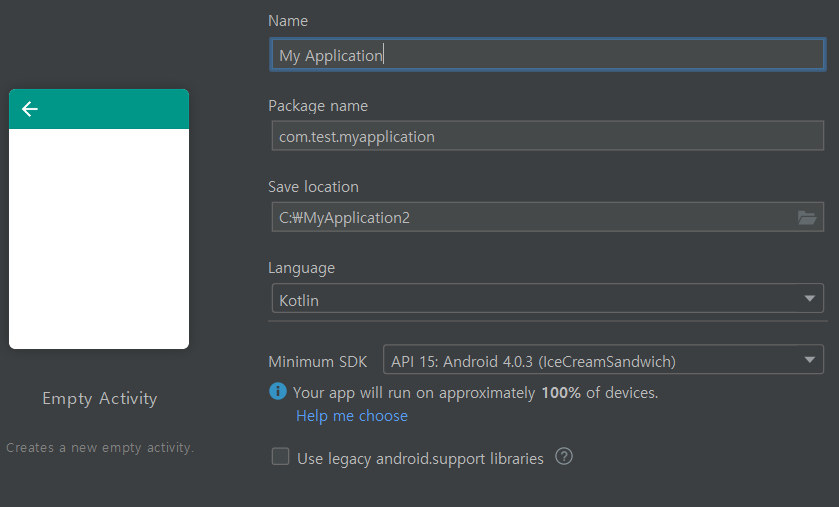Focus the Name field containing My Application

tap(547, 54)
